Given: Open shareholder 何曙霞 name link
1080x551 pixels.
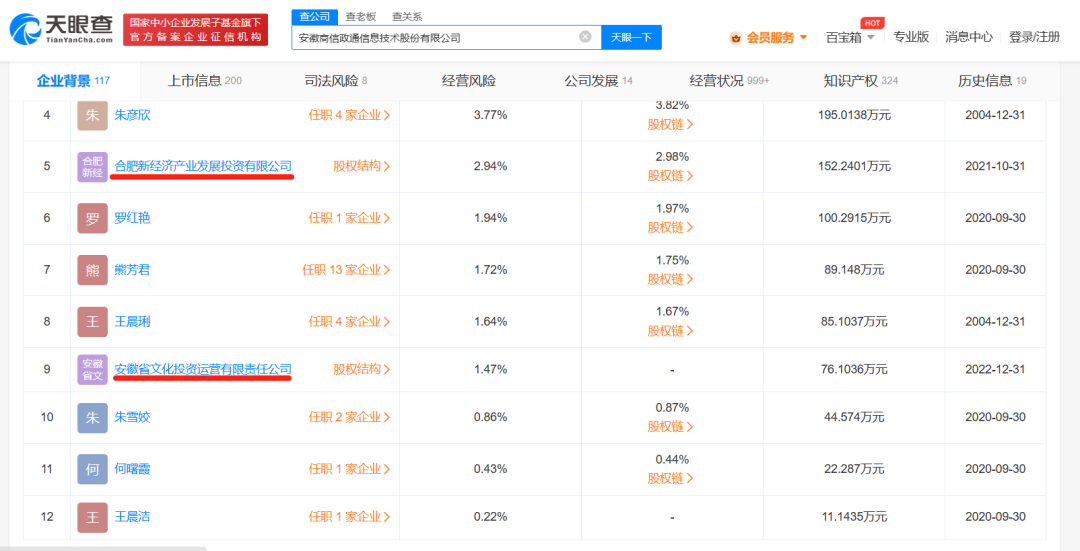Looking at the screenshot, I should [132, 468].
